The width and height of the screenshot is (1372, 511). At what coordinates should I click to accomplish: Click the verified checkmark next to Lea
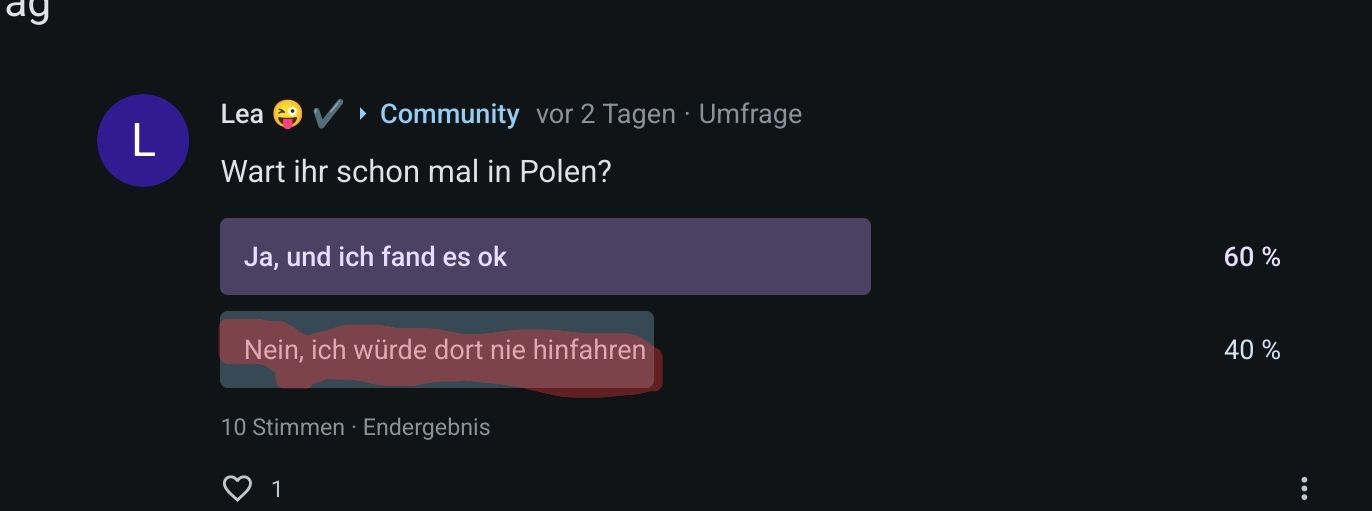(x=327, y=114)
